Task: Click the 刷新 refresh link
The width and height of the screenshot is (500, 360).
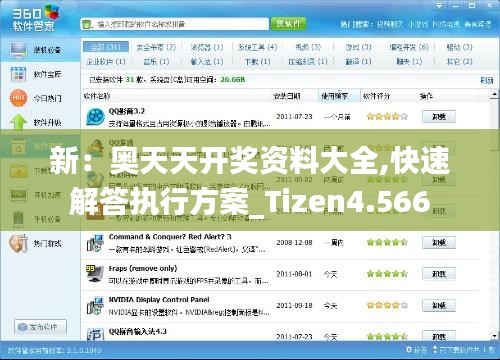Action: click(x=486, y=80)
